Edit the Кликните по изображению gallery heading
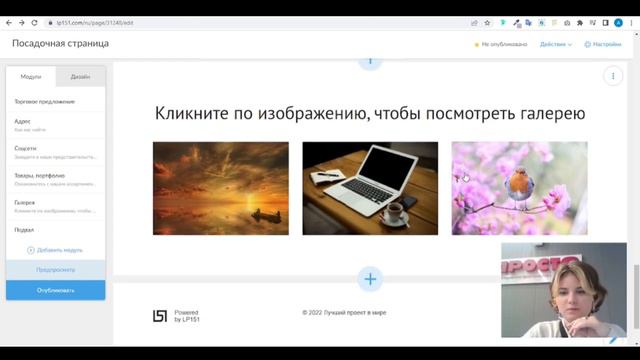Image resolution: width=640 pixels, height=360 pixels. click(370, 113)
